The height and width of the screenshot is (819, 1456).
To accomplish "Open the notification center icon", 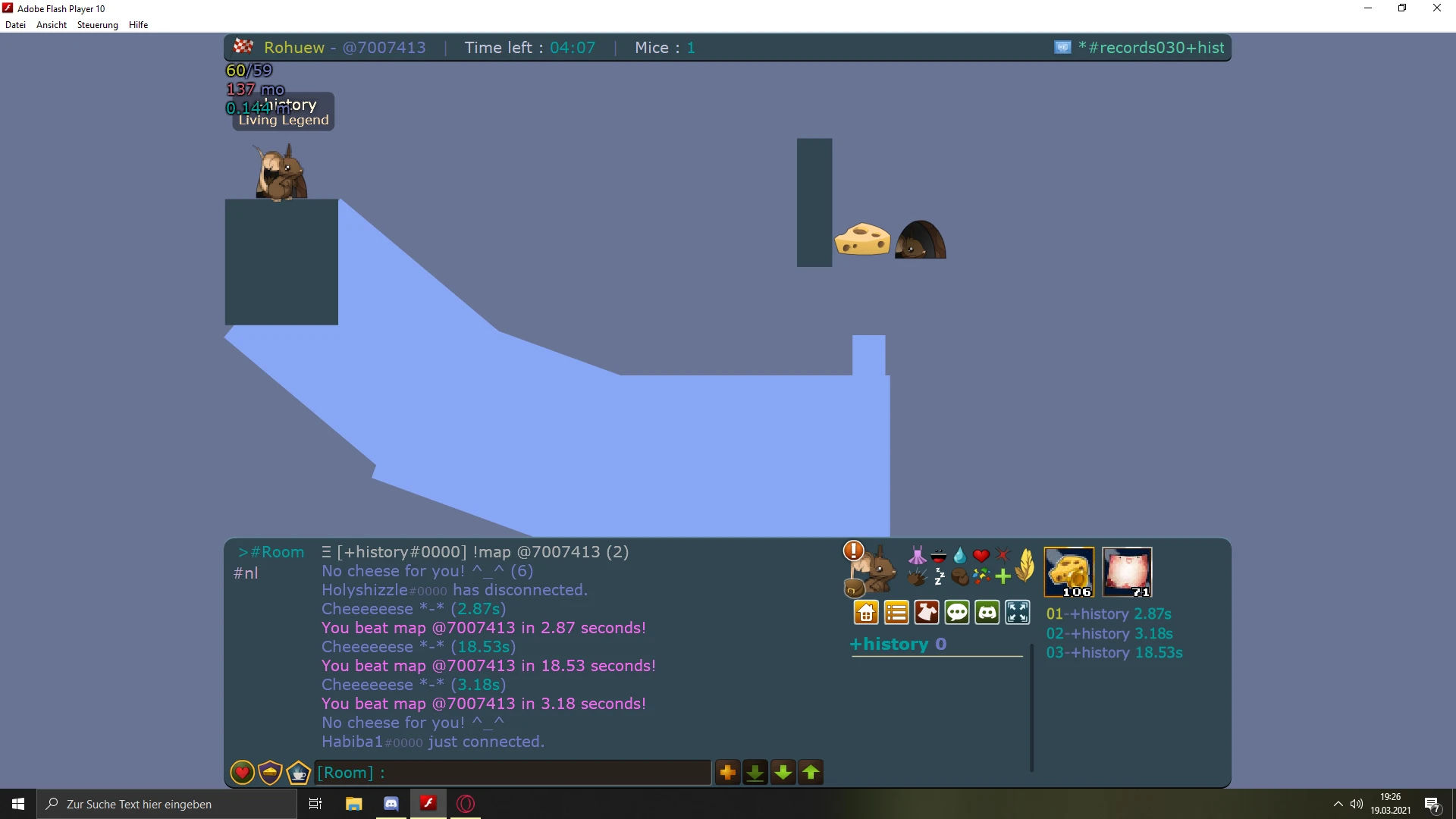I will [1432, 804].
